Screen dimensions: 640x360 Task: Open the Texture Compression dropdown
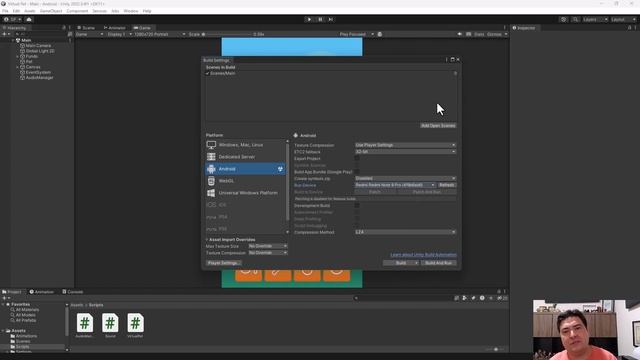pyautogui.click(x=405, y=145)
